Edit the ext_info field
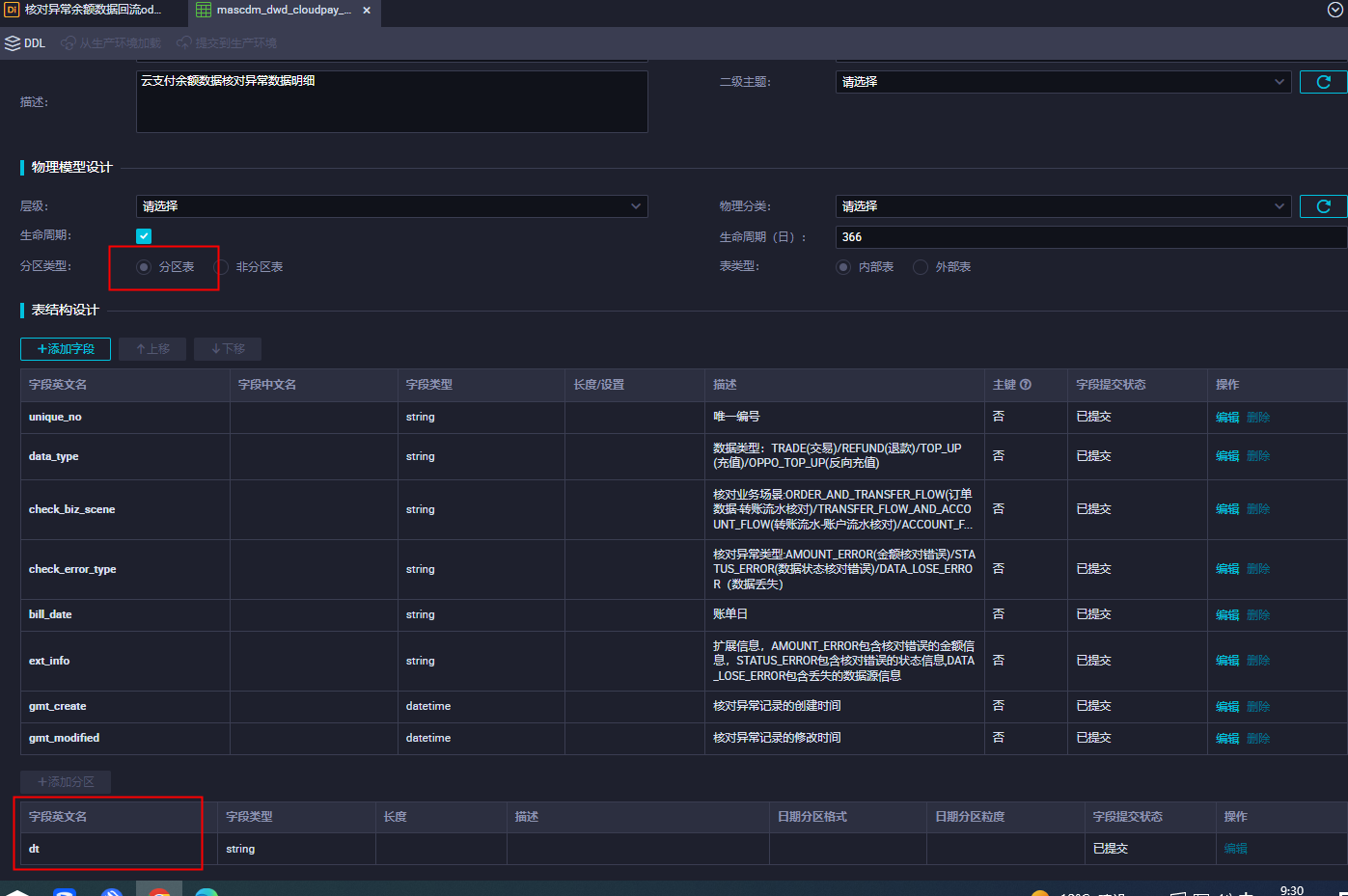 click(x=1227, y=661)
